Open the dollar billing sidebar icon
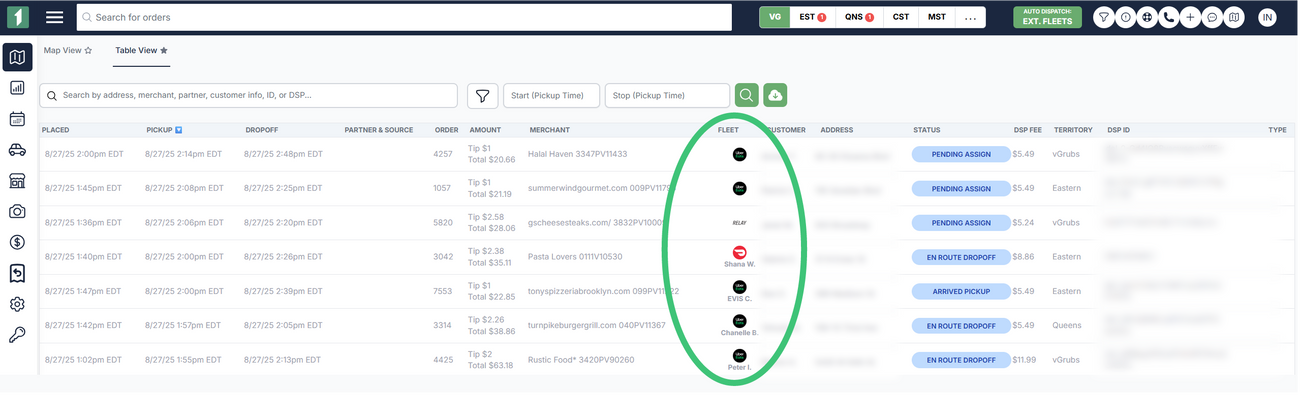The width and height of the screenshot is (1300, 403). [x=17, y=242]
